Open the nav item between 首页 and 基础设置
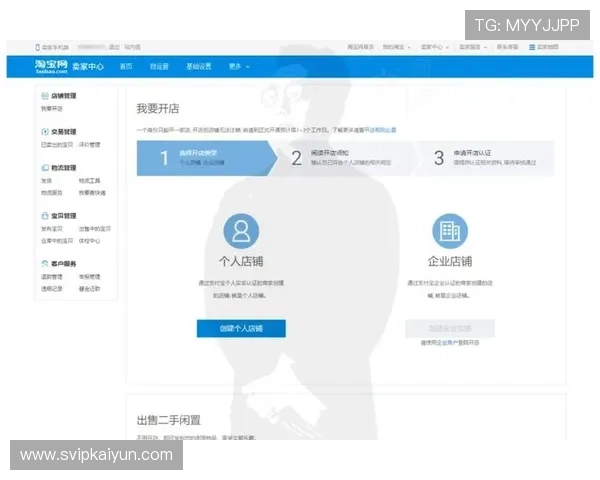The image size is (600, 480). pos(159,66)
